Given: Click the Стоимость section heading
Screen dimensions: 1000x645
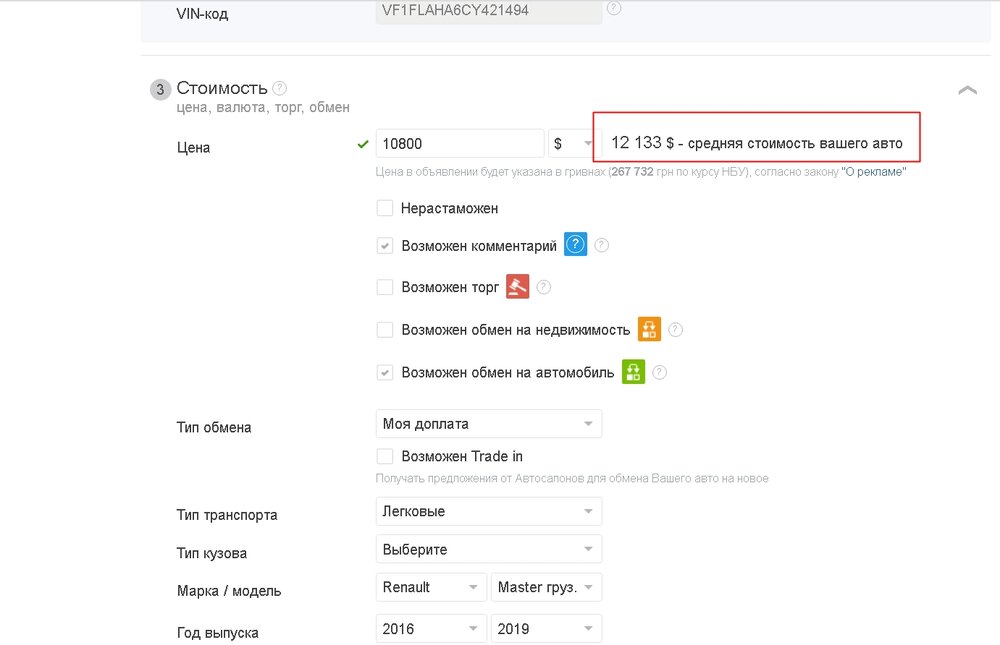Looking at the screenshot, I should pos(221,88).
